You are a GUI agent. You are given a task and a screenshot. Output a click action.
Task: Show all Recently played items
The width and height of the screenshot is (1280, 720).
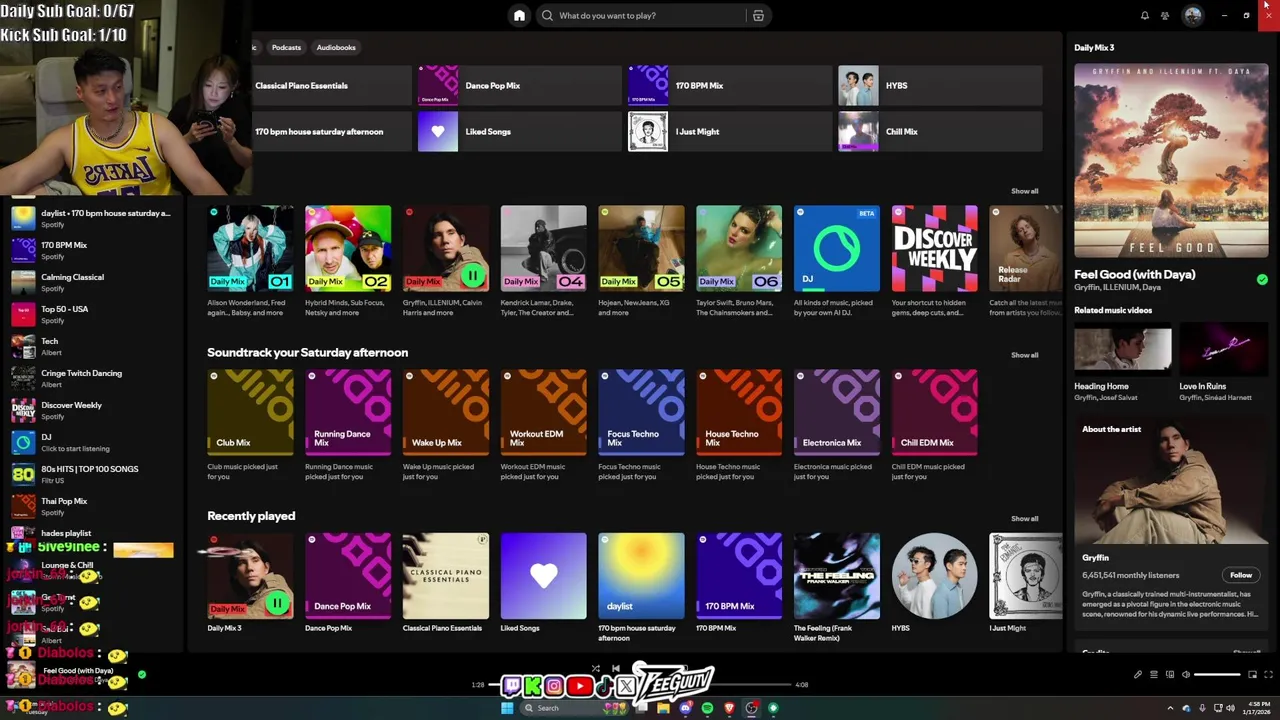click(1024, 519)
